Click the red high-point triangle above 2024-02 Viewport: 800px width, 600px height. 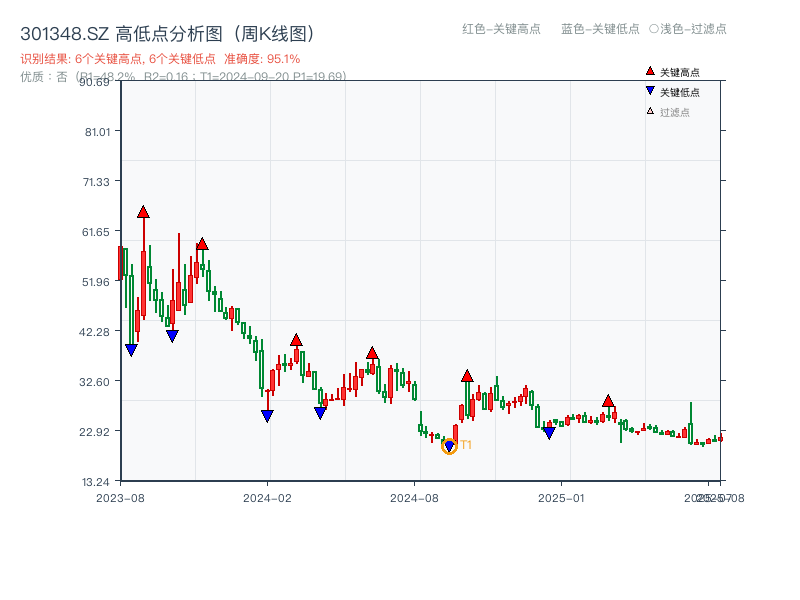296,339
